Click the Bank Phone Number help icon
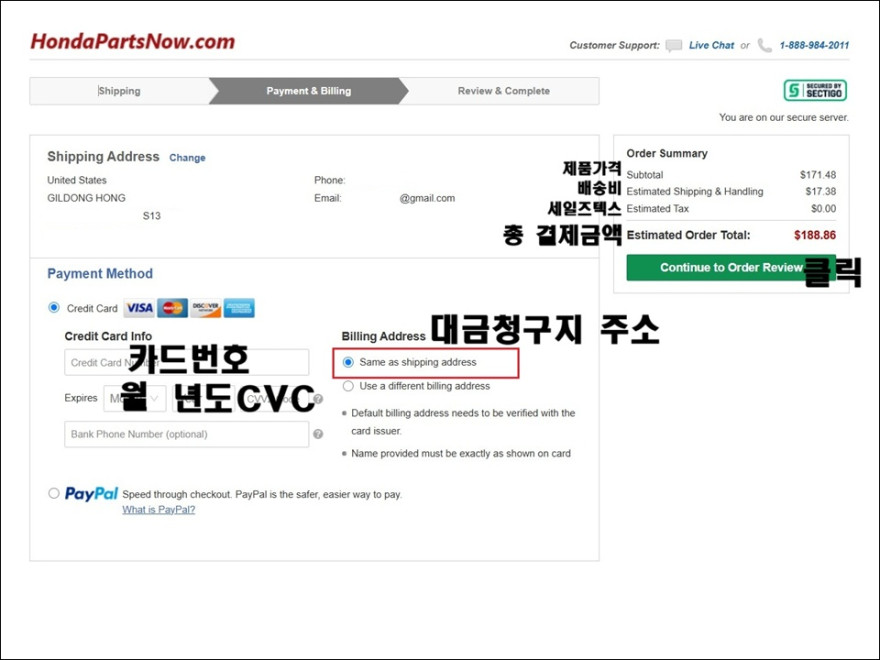 pos(318,434)
